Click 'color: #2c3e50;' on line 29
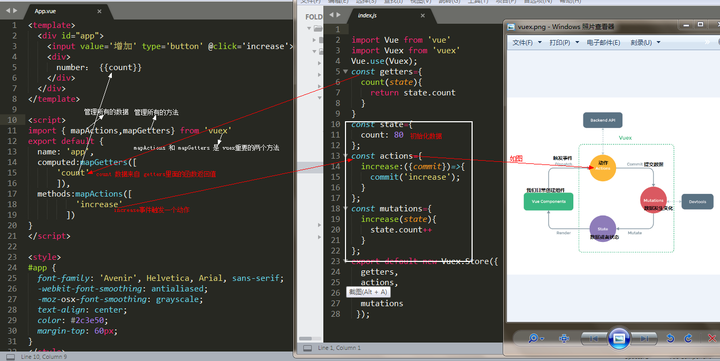Viewport: 720px width, 361px height. point(73,321)
